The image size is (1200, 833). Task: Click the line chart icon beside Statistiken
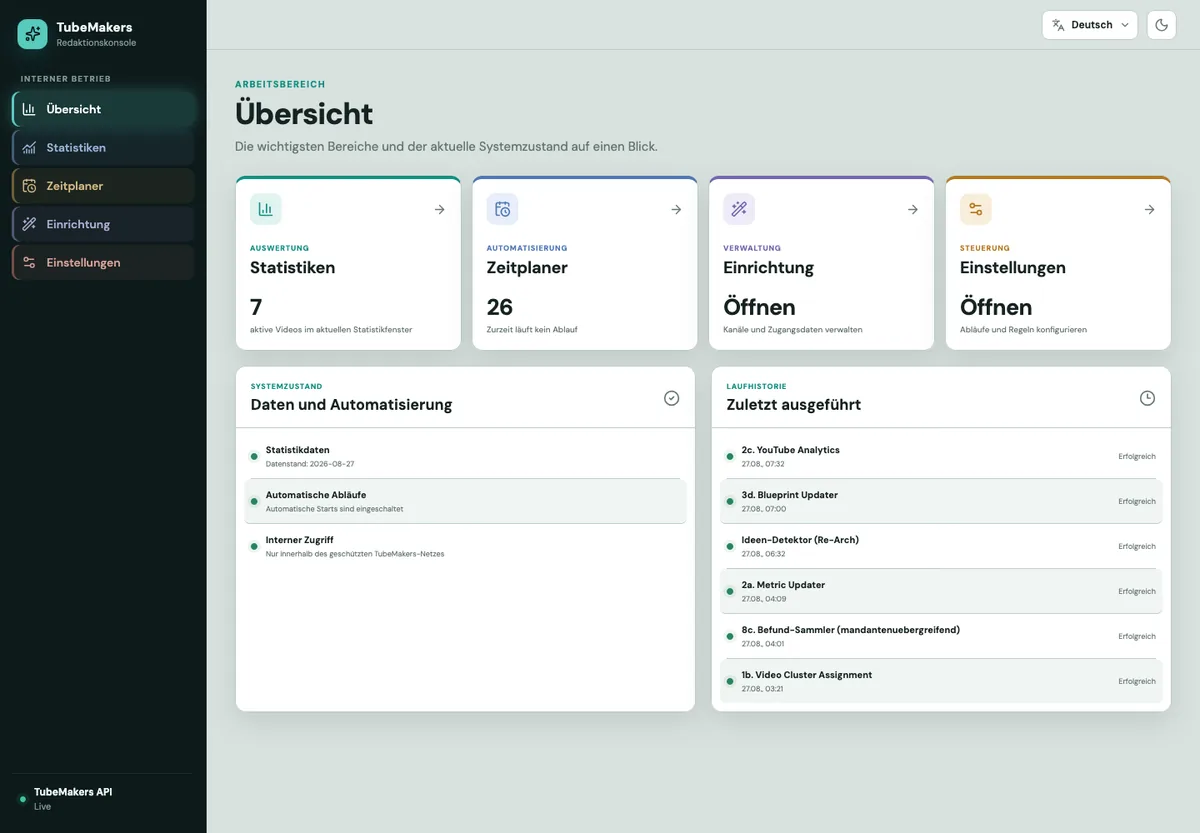coord(29,147)
